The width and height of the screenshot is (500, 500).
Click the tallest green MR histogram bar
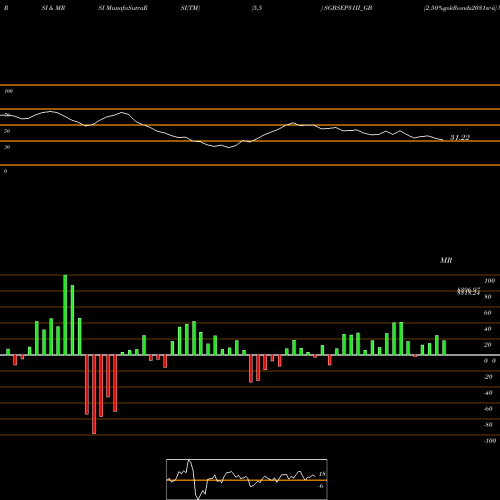[x=65, y=315]
